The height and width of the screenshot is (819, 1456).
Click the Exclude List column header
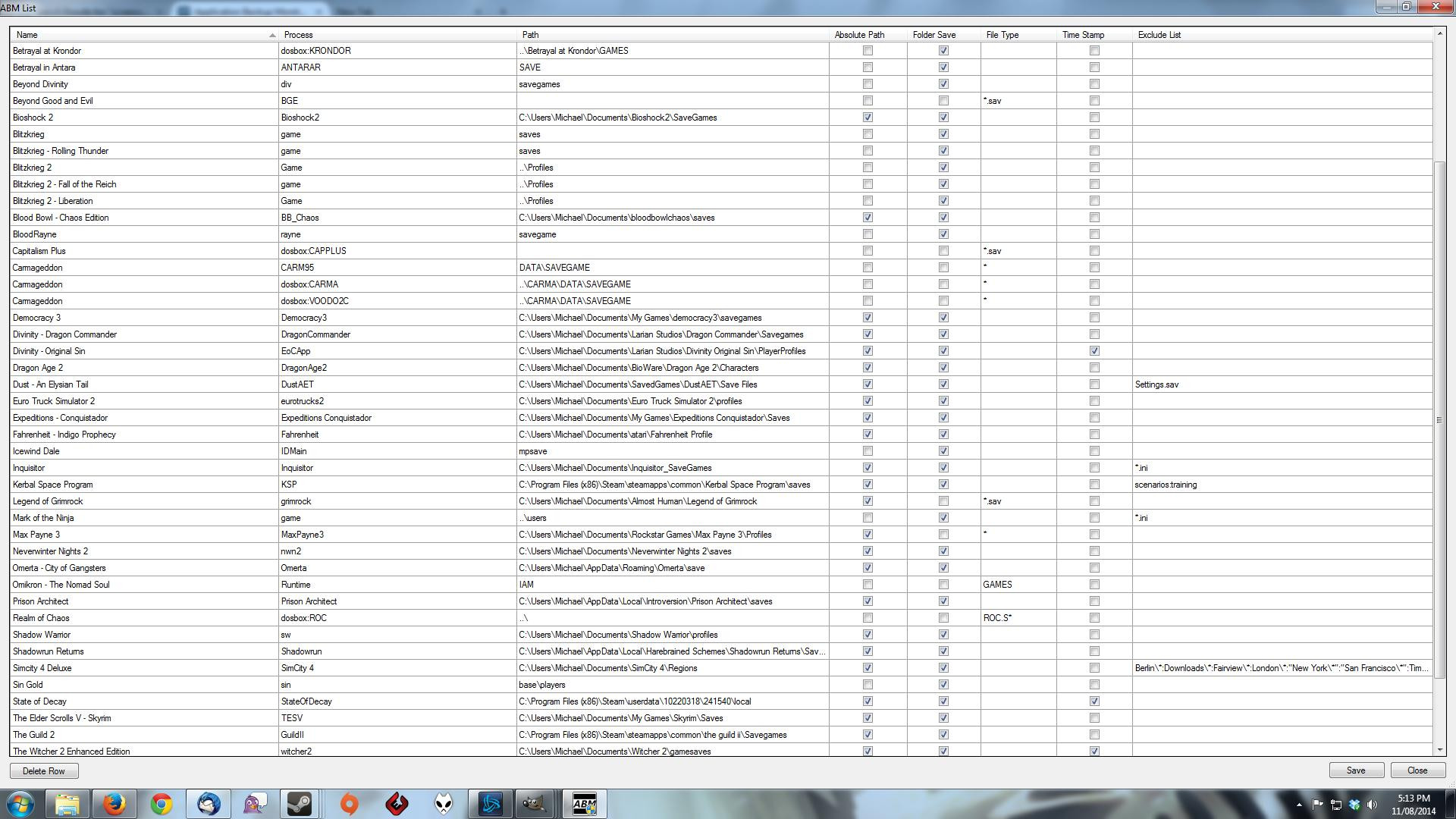[x=1282, y=35]
